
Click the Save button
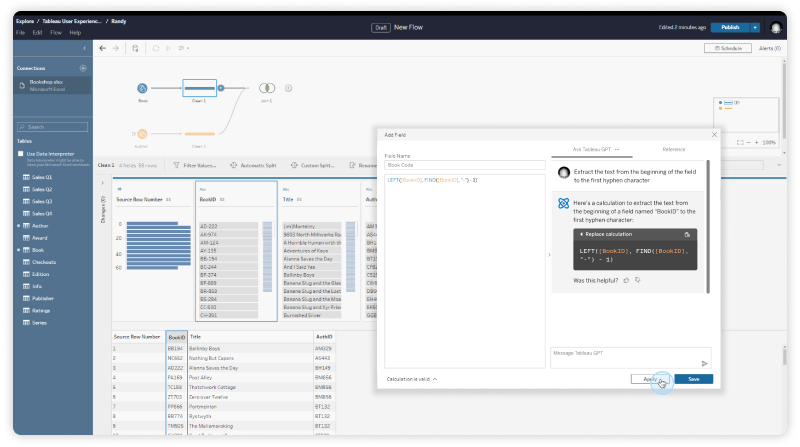click(x=693, y=379)
